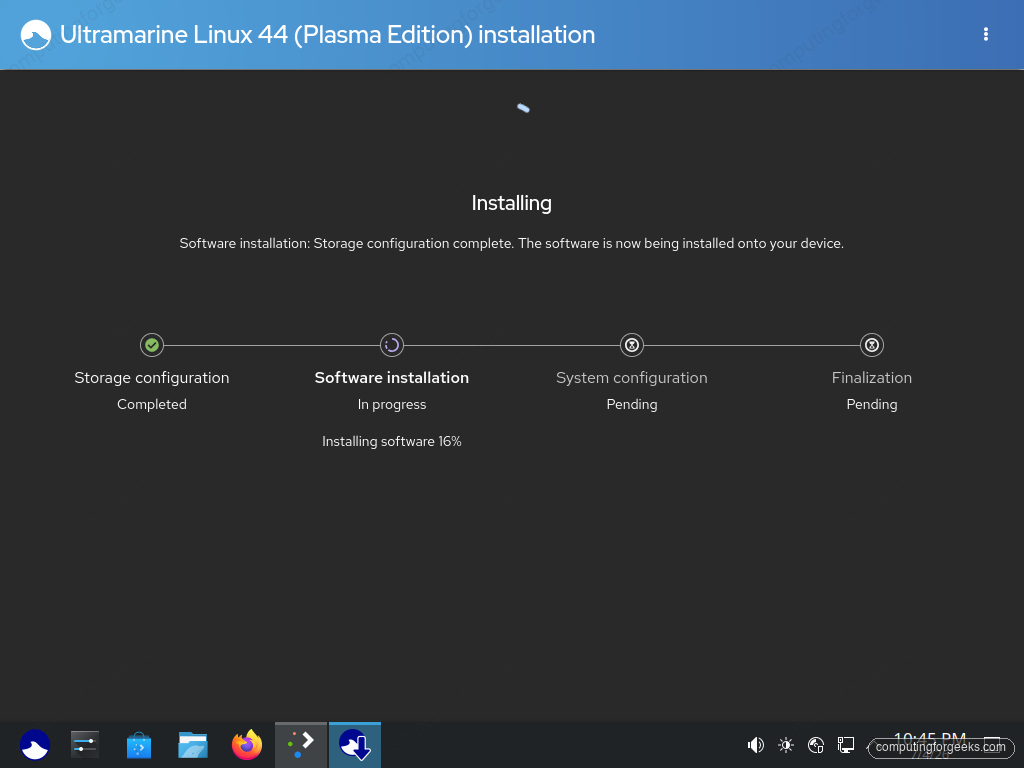Click the loading spinner above Installing

[523, 108]
